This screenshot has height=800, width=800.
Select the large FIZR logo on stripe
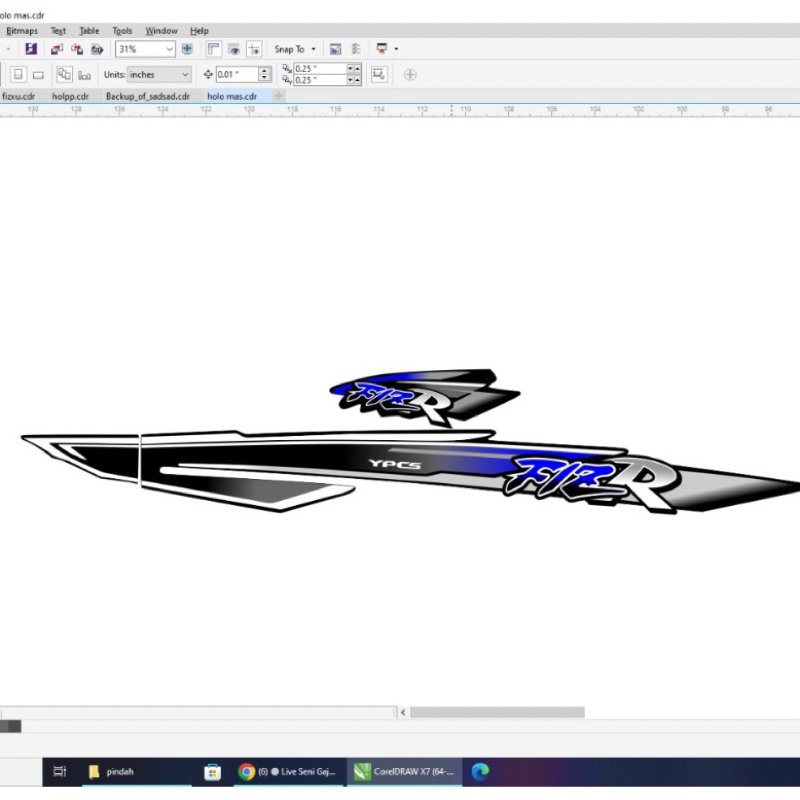[592, 484]
